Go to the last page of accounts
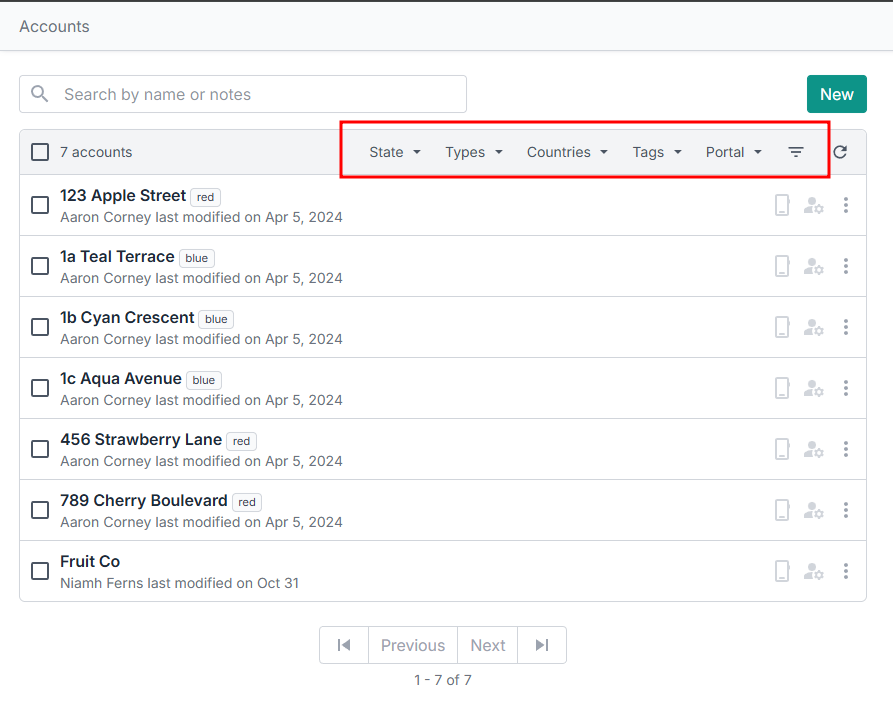This screenshot has width=893, height=724. tap(542, 645)
